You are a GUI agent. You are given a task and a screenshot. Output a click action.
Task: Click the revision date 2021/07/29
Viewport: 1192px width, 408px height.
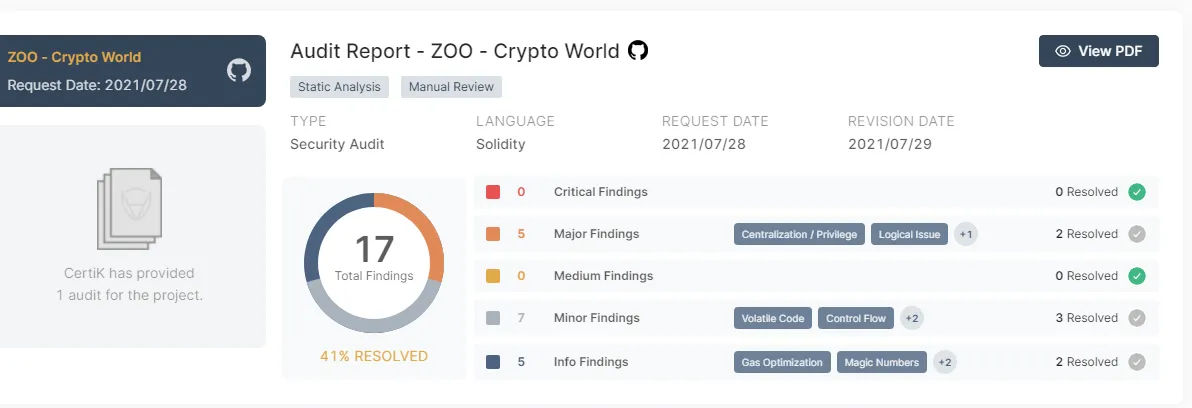889,144
